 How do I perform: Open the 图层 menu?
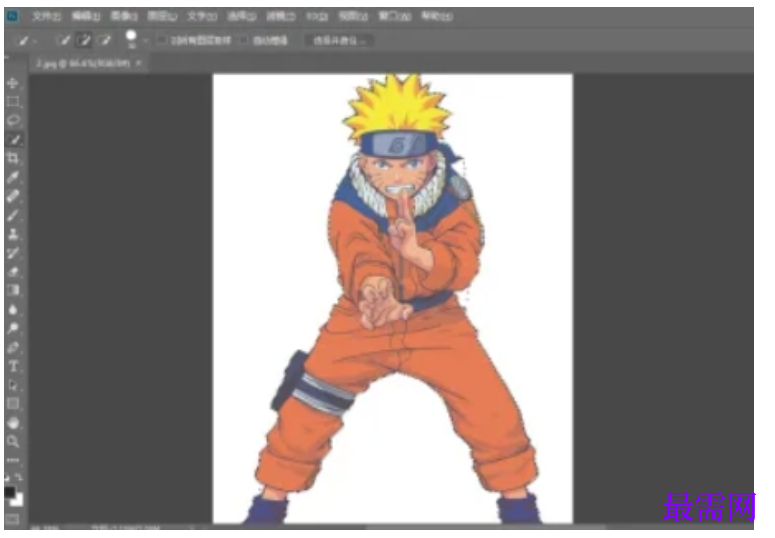click(162, 16)
